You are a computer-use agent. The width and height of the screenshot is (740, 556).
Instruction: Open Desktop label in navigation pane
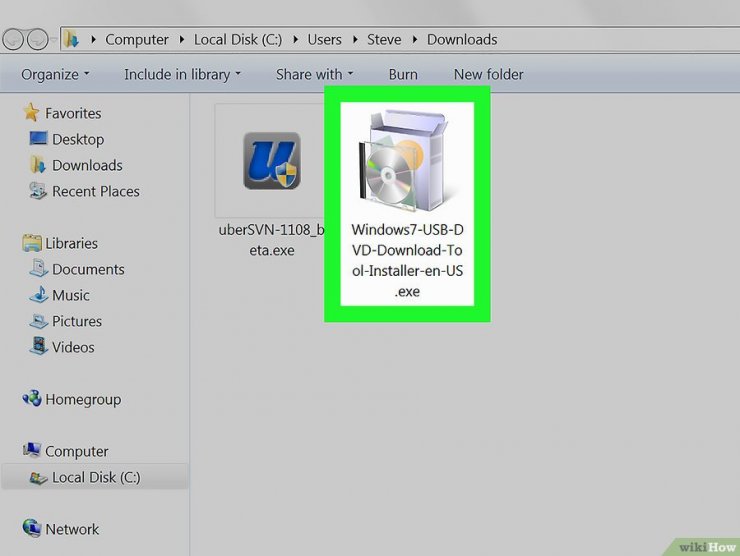[78, 139]
